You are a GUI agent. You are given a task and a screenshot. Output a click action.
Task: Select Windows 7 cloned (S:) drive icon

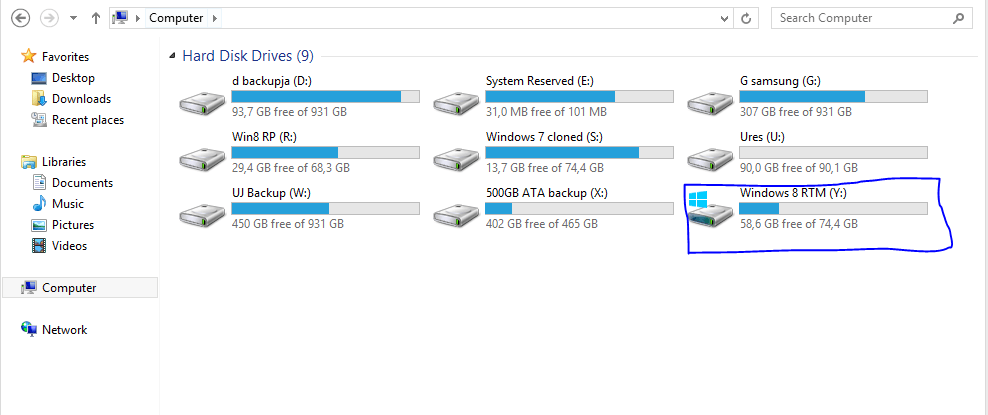pyautogui.click(x=456, y=158)
